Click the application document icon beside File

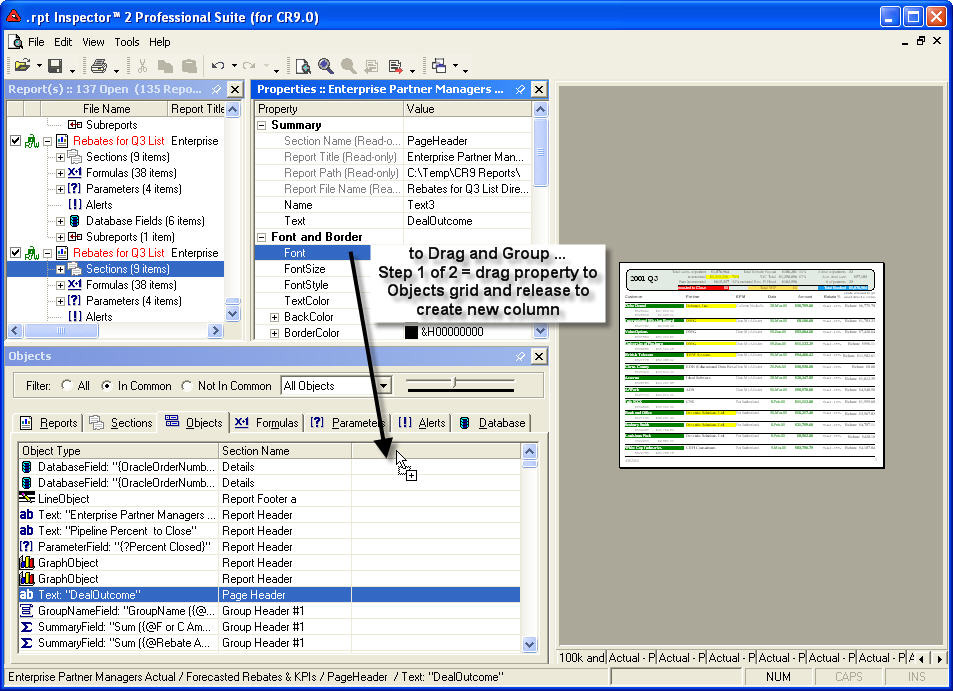(x=15, y=42)
